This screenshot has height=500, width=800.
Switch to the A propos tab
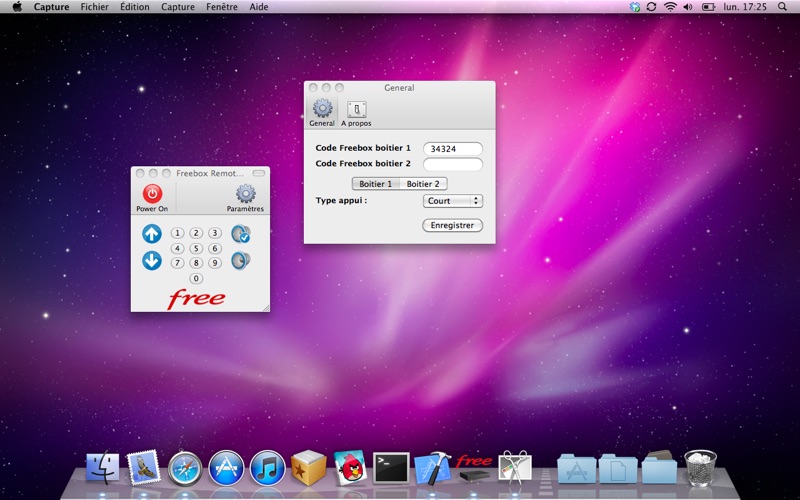pos(356,113)
